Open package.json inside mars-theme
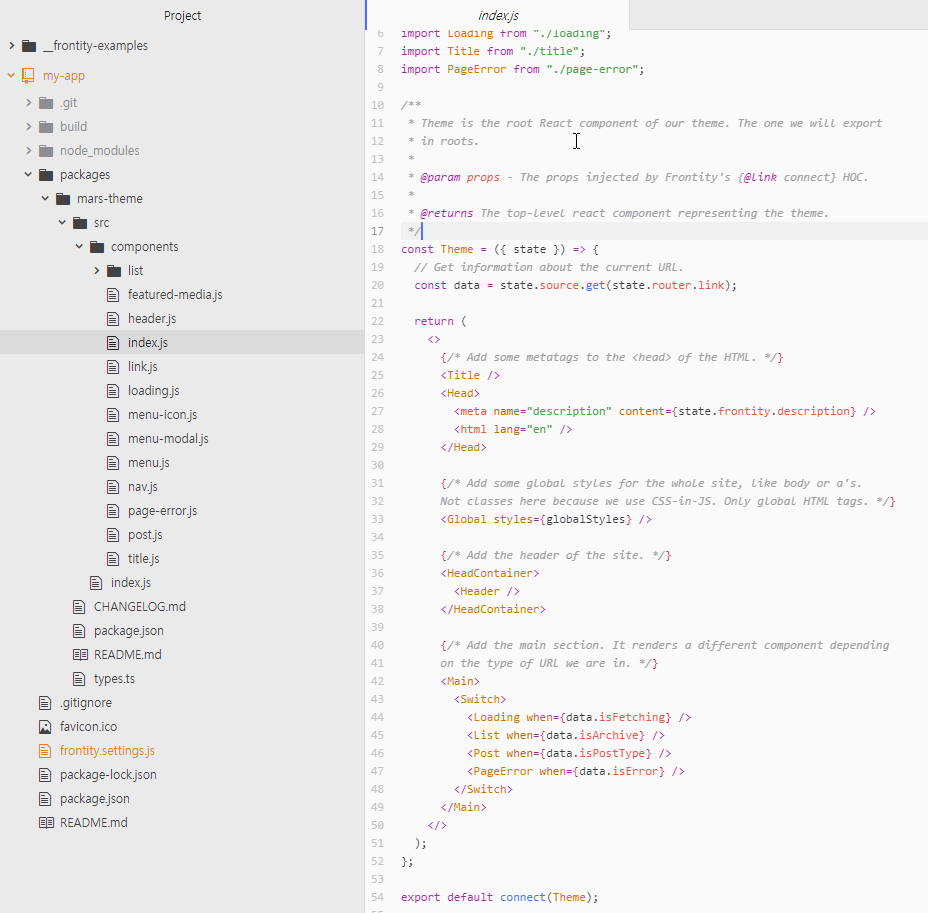928x913 pixels. pos(128,631)
